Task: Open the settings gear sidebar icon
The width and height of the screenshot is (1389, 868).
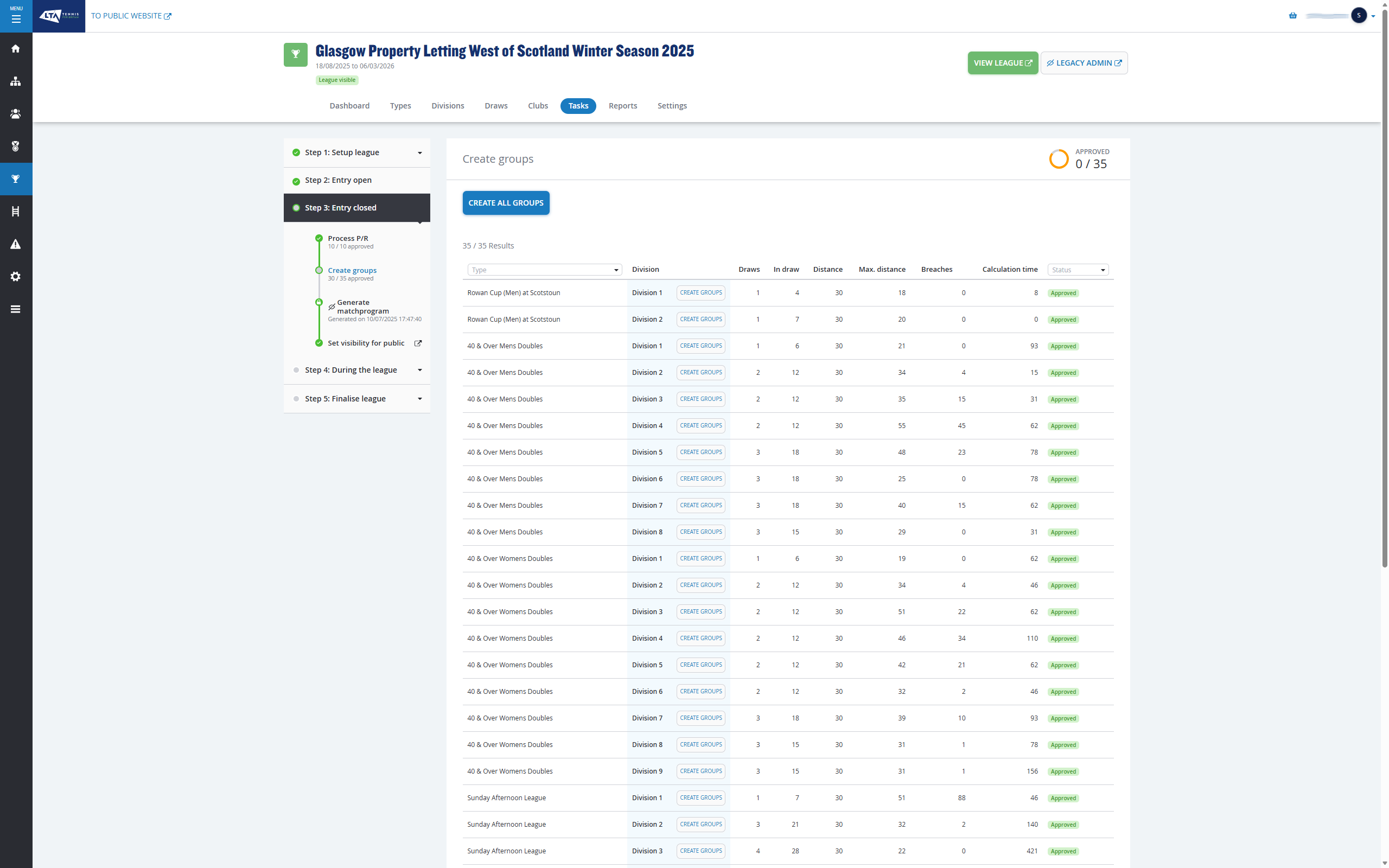Action: click(x=16, y=277)
